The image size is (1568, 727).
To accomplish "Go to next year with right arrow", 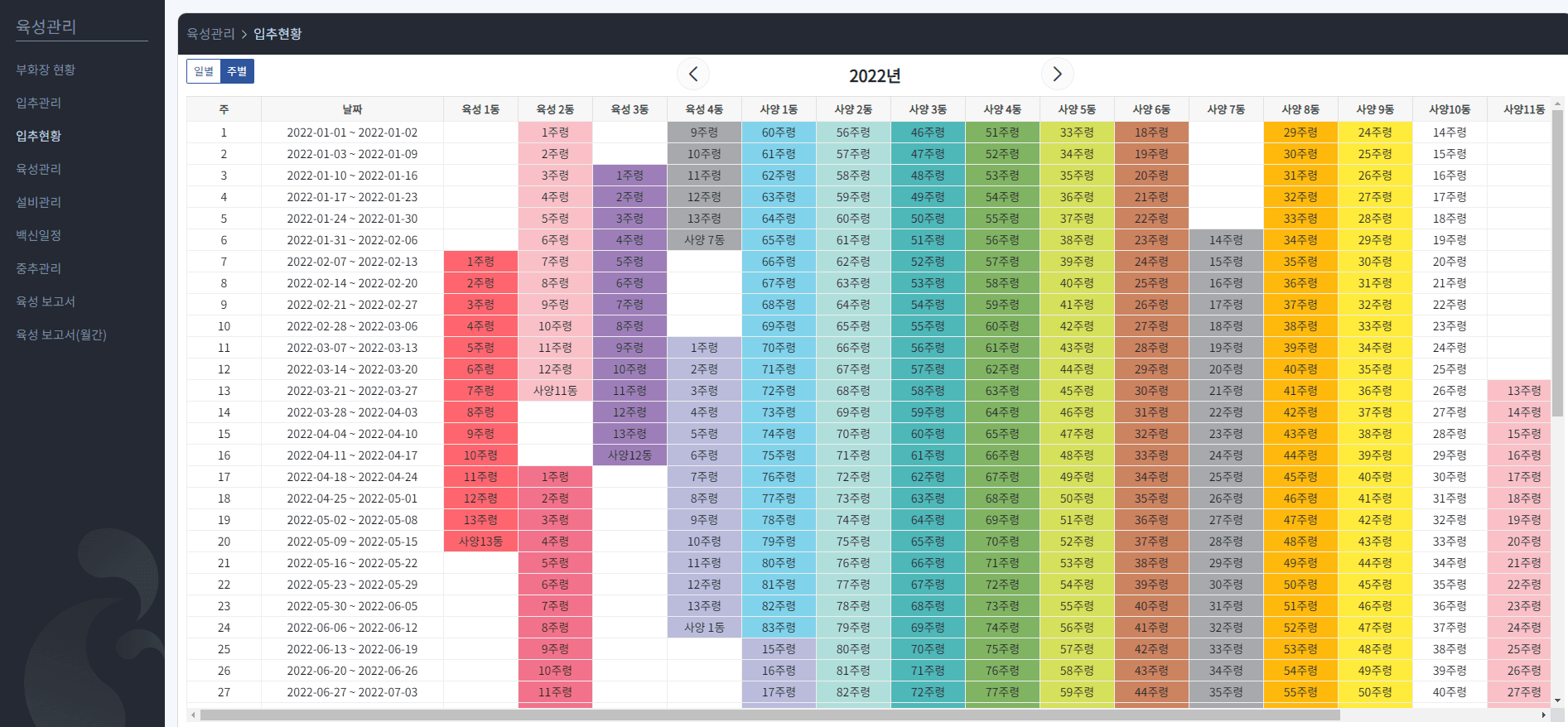I will [x=1057, y=74].
